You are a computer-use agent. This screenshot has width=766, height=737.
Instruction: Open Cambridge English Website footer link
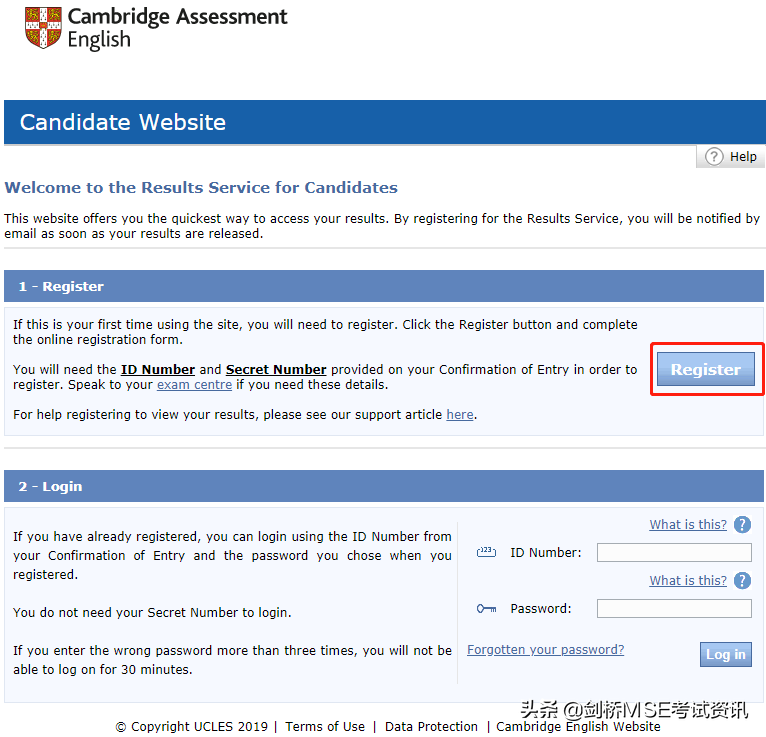(578, 727)
